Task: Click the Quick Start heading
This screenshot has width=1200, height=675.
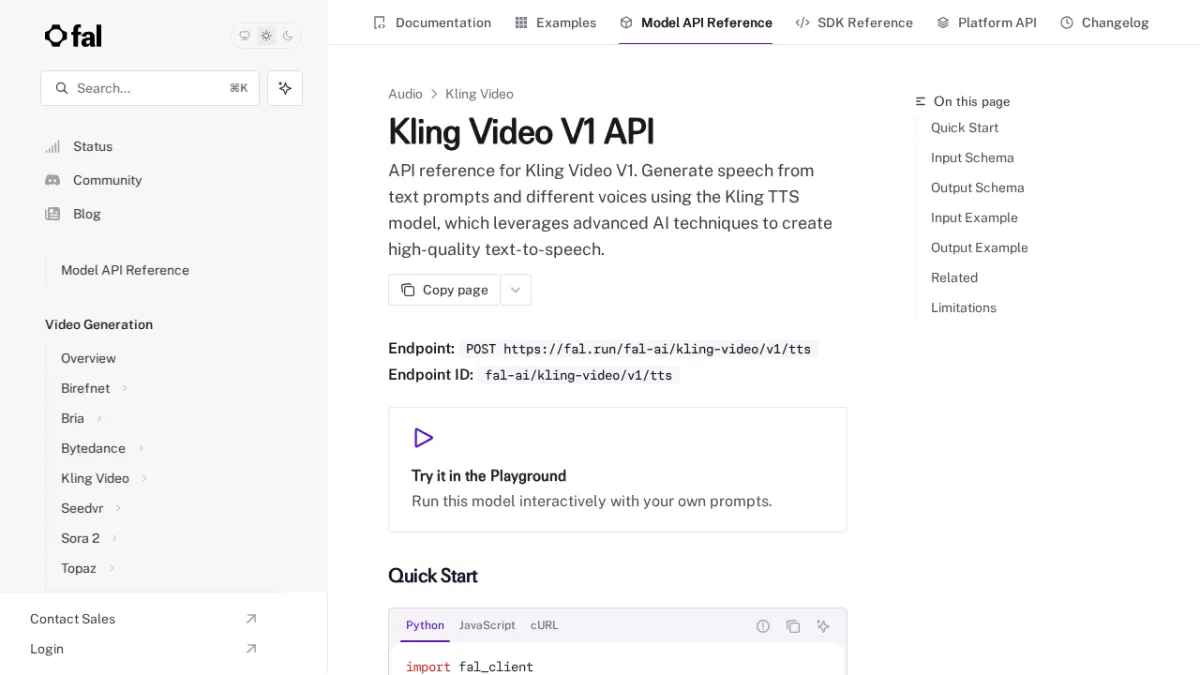Action: click(433, 576)
